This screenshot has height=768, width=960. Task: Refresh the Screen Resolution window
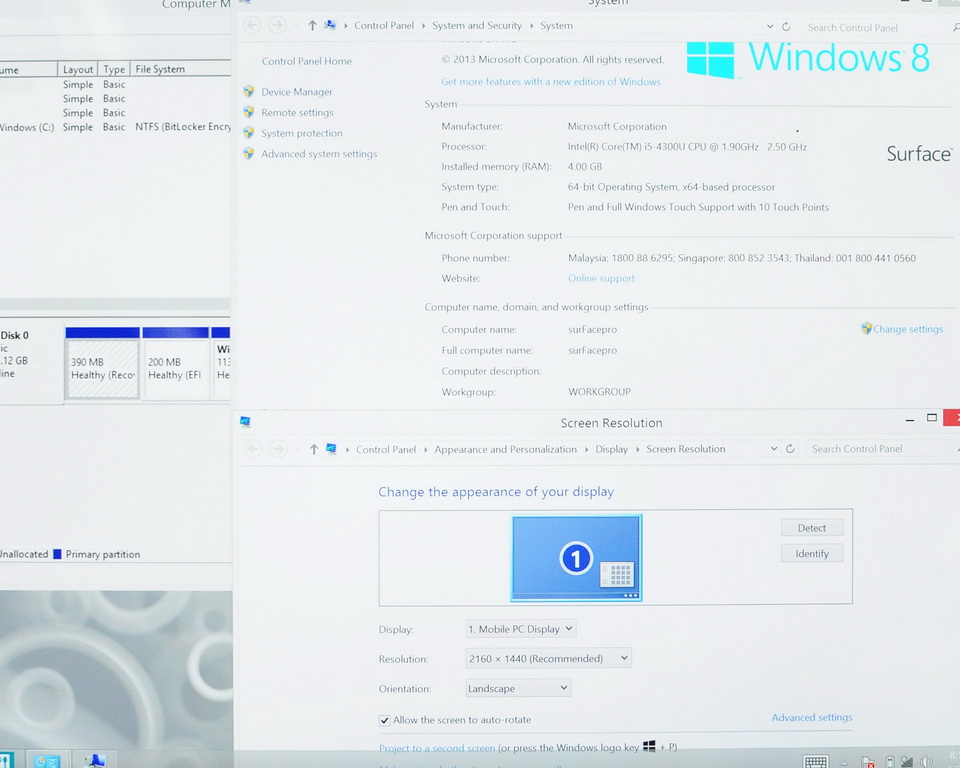coord(790,449)
